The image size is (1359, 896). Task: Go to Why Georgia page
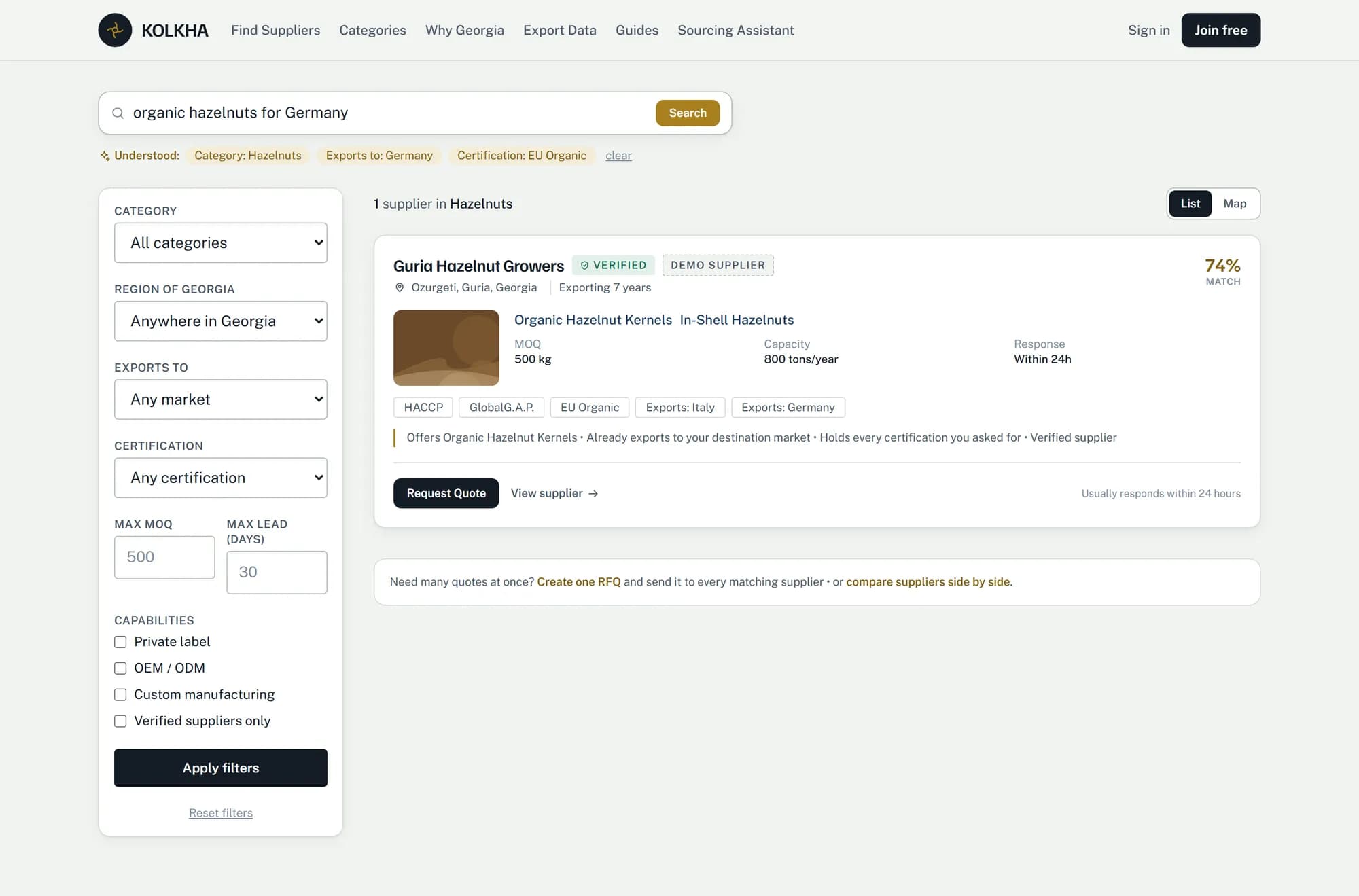(x=465, y=31)
